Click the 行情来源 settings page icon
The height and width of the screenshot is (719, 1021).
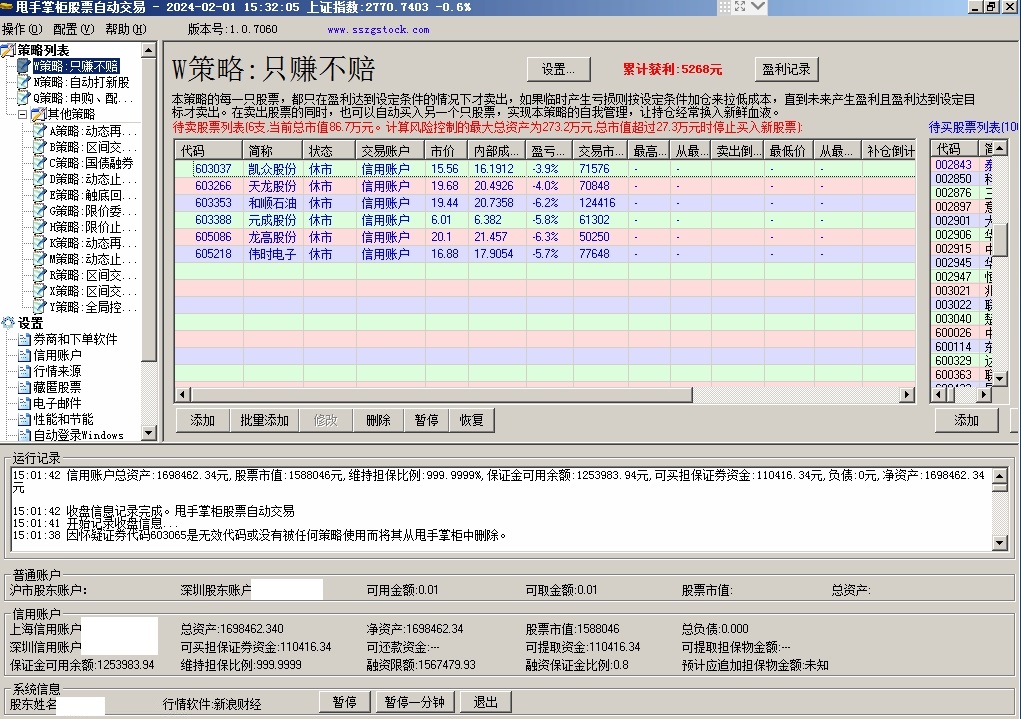(x=24, y=371)
